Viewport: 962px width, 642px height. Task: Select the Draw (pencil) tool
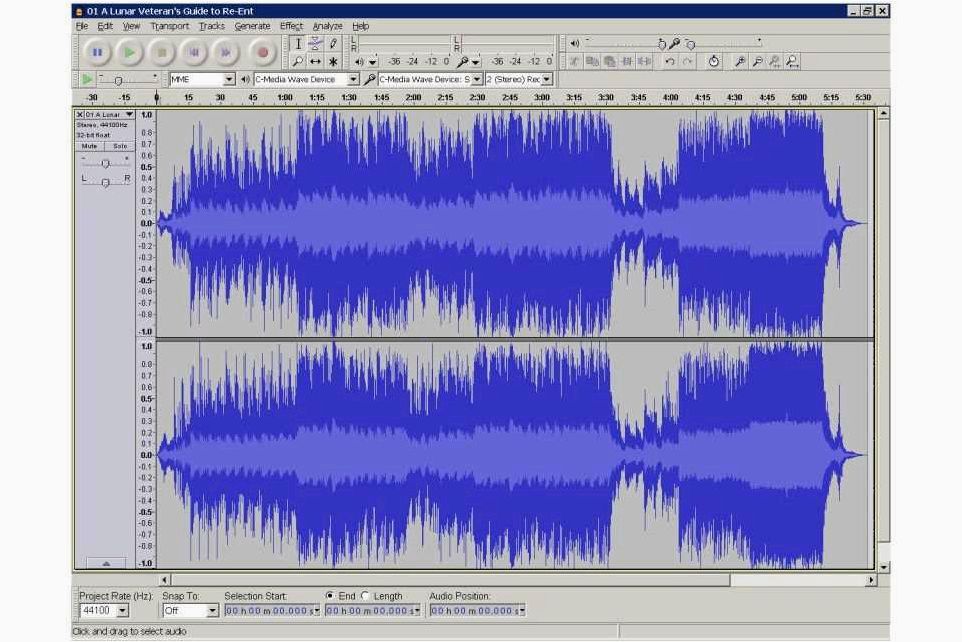pos(333,44)
